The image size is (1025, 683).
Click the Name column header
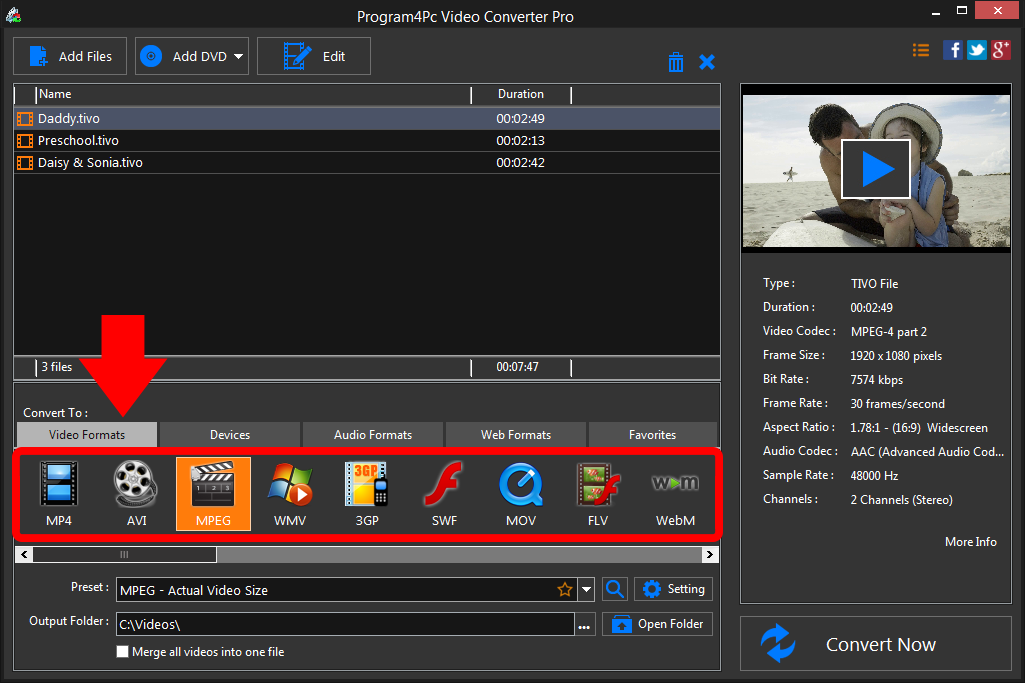(254, 95)
